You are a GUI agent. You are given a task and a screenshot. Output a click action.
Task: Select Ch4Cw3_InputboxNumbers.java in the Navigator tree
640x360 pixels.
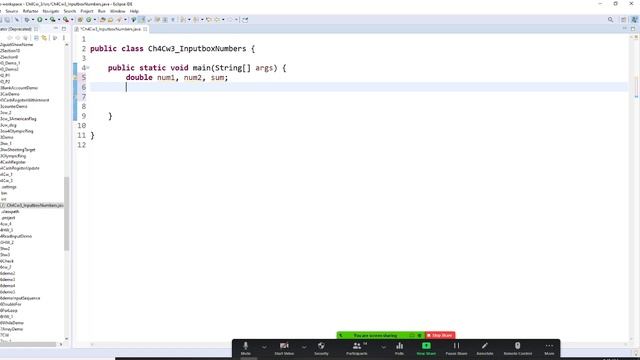point(35,205)
